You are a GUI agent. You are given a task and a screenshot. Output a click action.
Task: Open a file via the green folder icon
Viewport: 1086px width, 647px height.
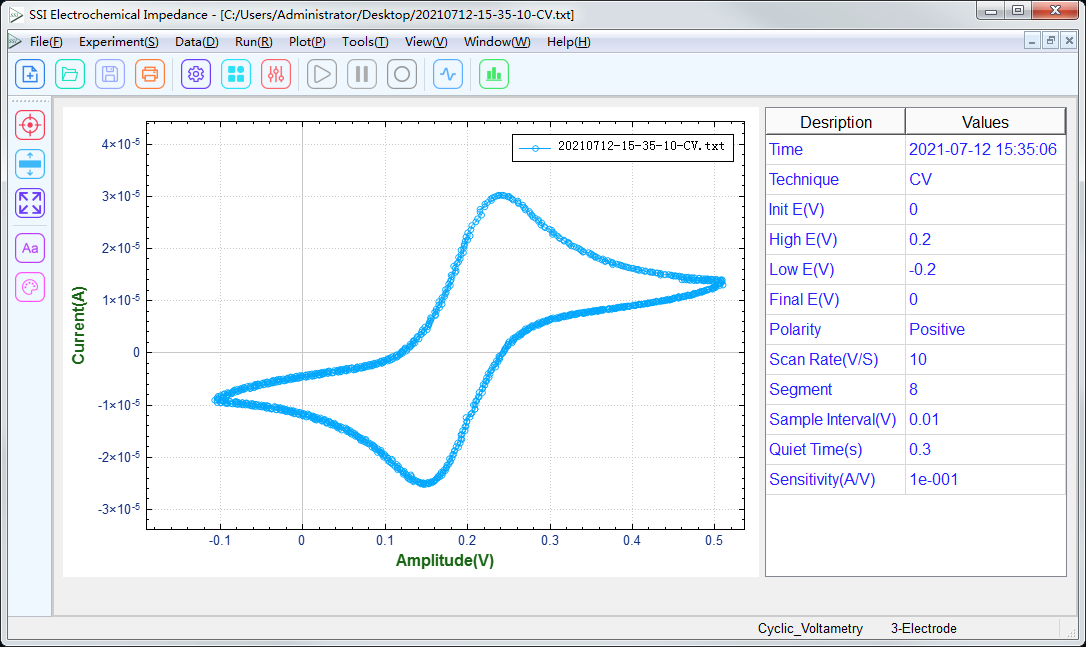pyautogui.click(x=70, y=74)
